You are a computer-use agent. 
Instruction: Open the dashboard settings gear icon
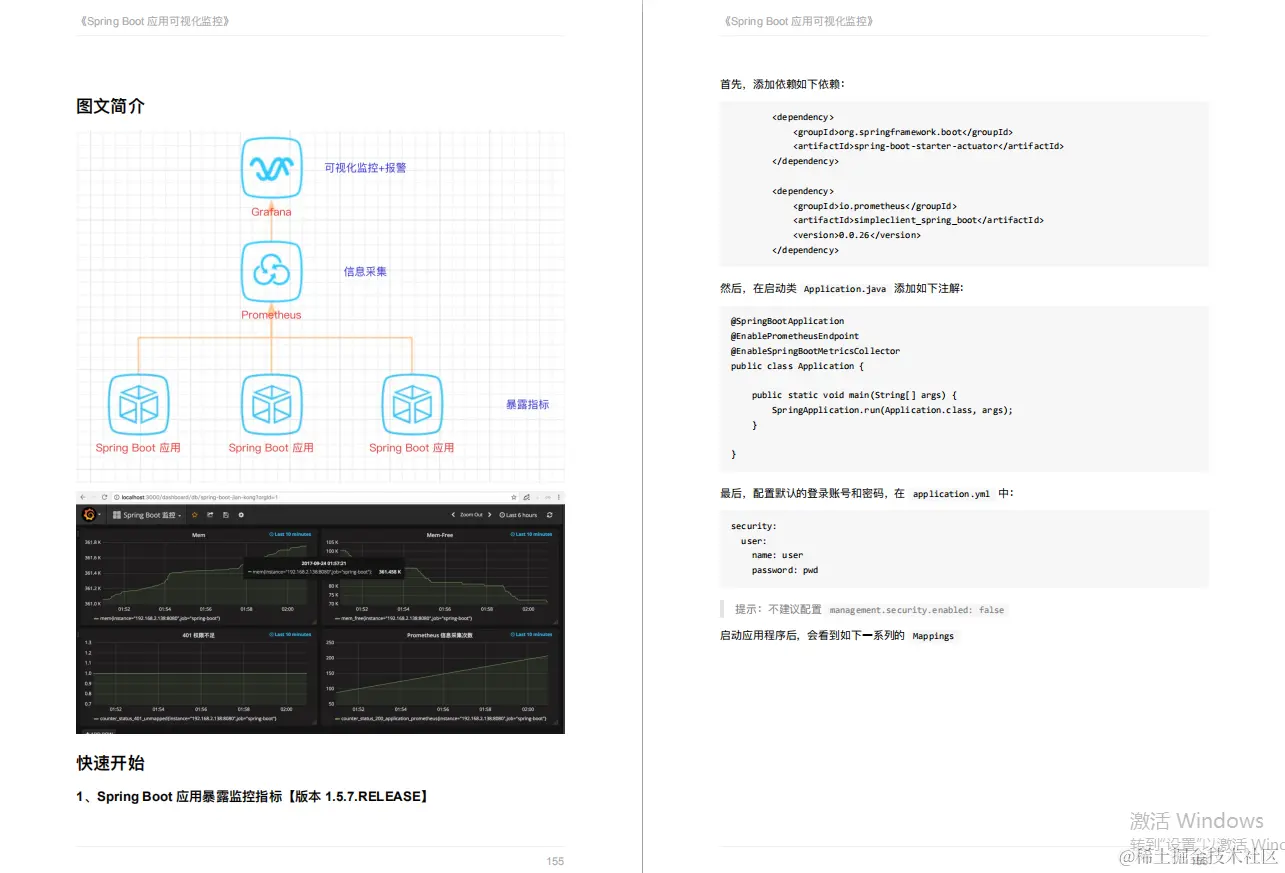click(241, 515)
